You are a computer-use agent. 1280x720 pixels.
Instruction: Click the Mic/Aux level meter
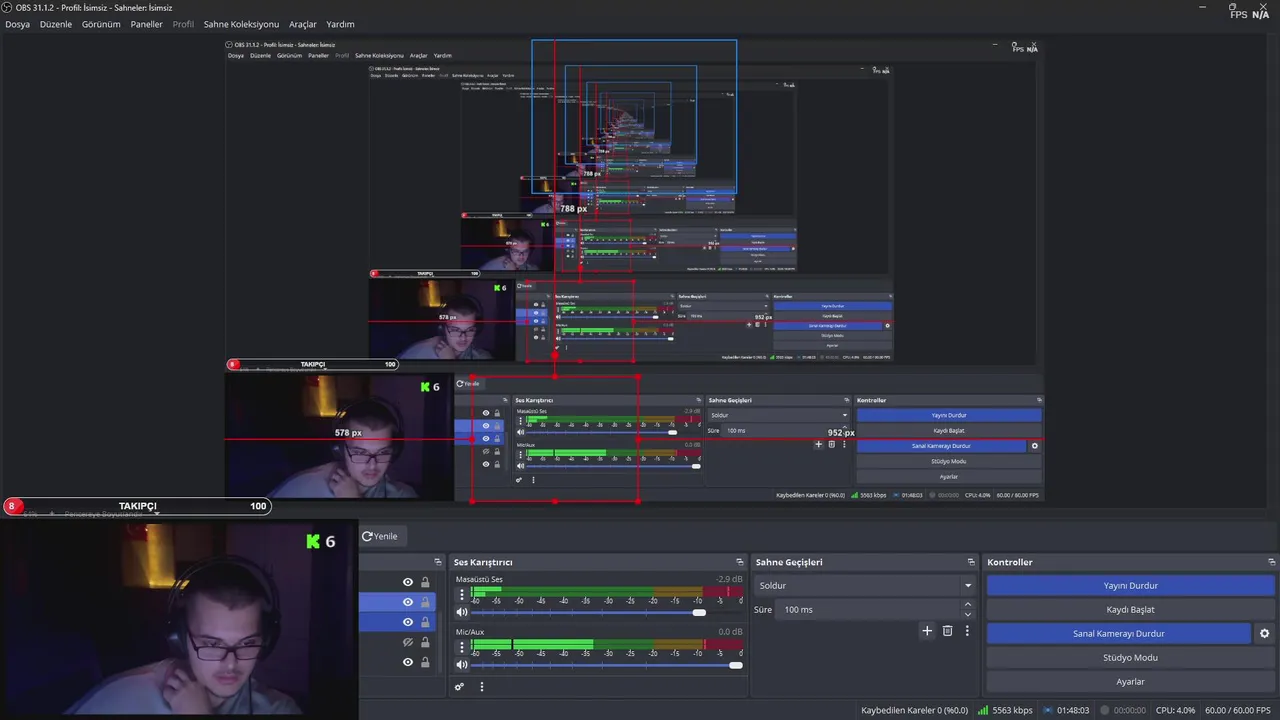(607, 644)
